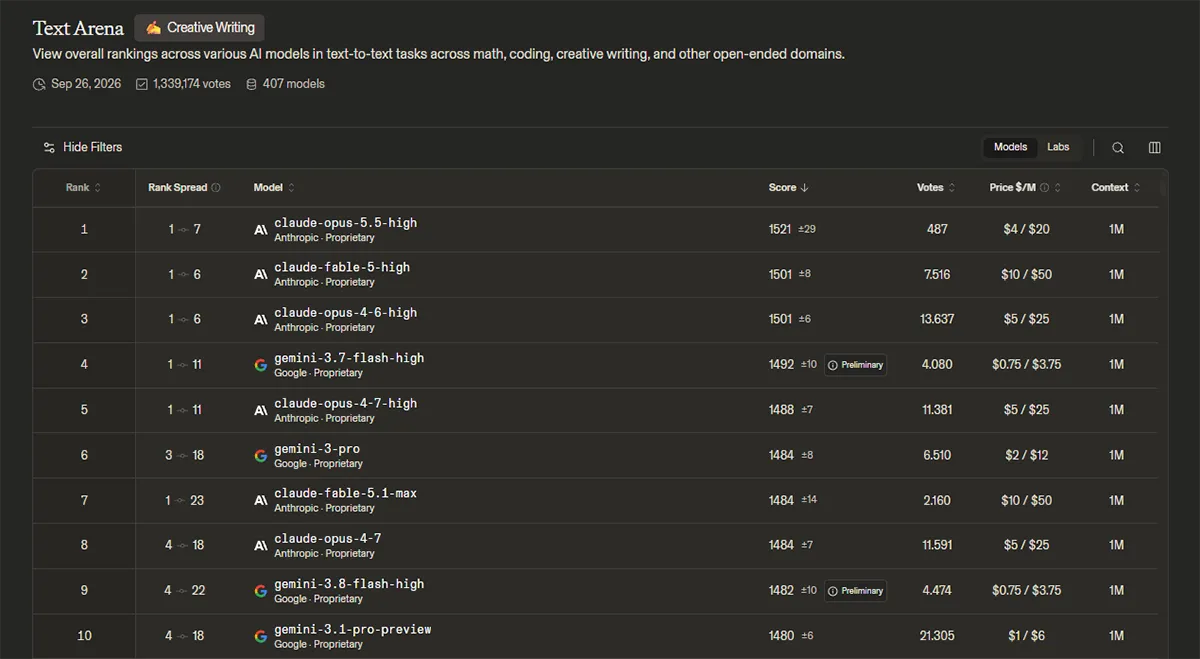Screen dimensions: 1200x659
Task: Open the search magnifier icon
Action: coord(1118,147)
